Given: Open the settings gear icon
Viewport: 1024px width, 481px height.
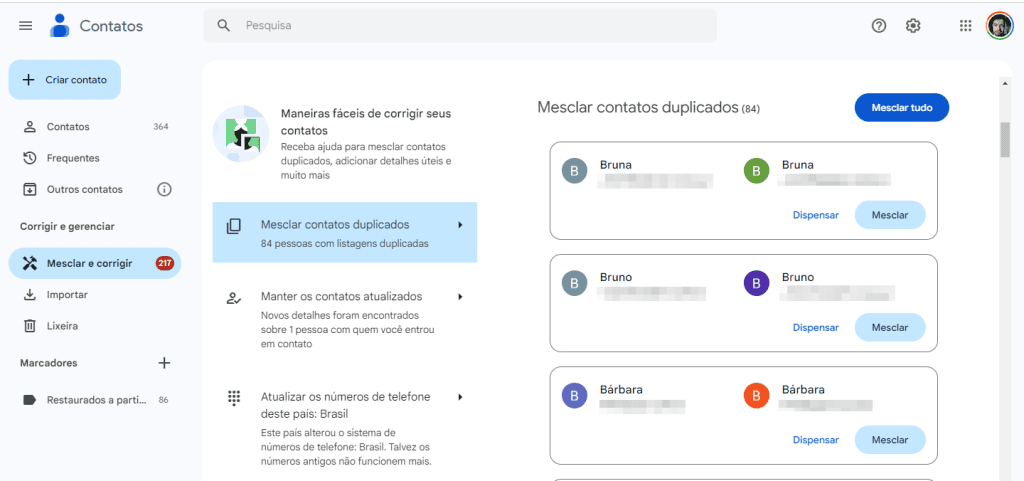Looking at the screenshot, I should click(913, 26).
